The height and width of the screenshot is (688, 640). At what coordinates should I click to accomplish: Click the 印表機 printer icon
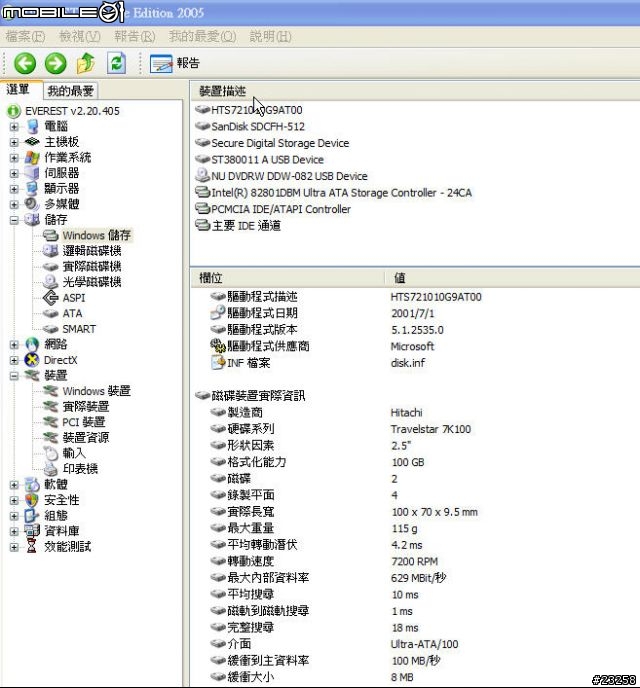[50, 469]
